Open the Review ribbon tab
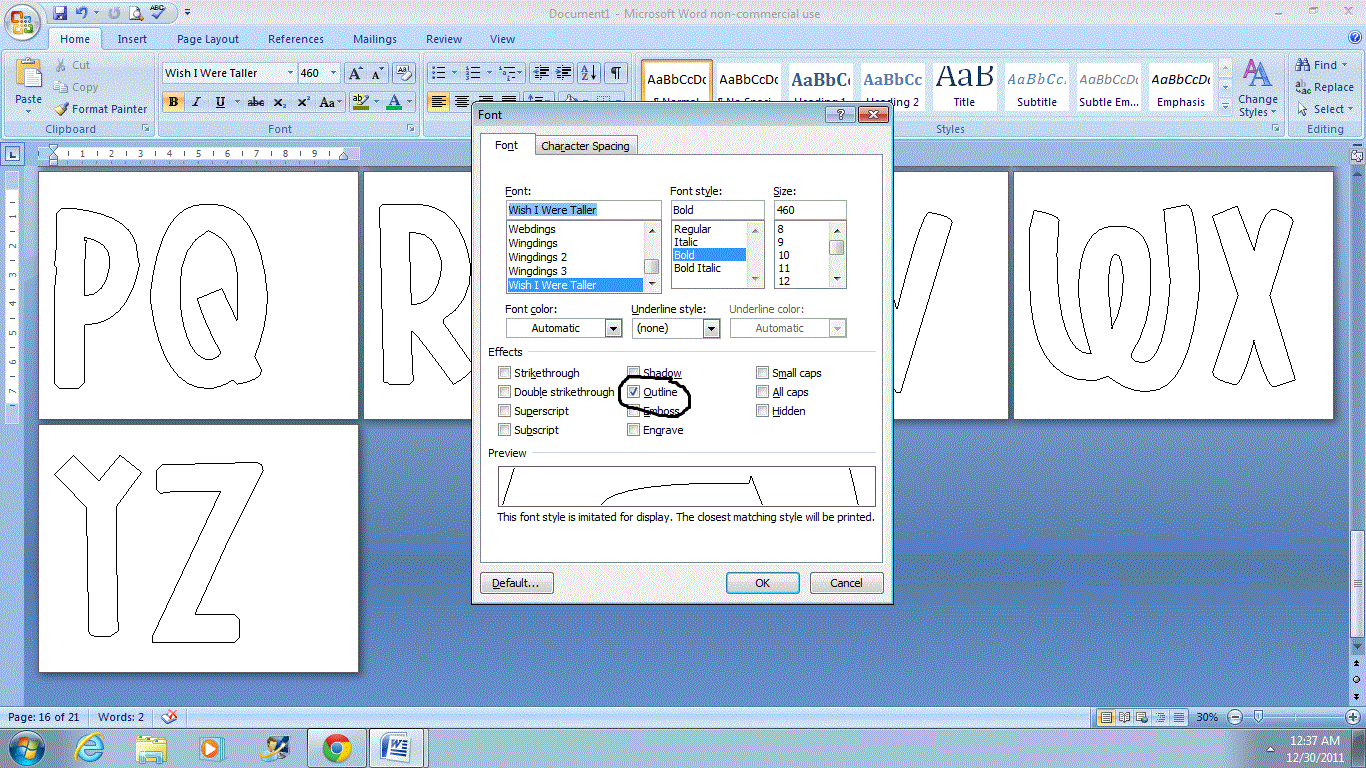 (x=444, y=39)
